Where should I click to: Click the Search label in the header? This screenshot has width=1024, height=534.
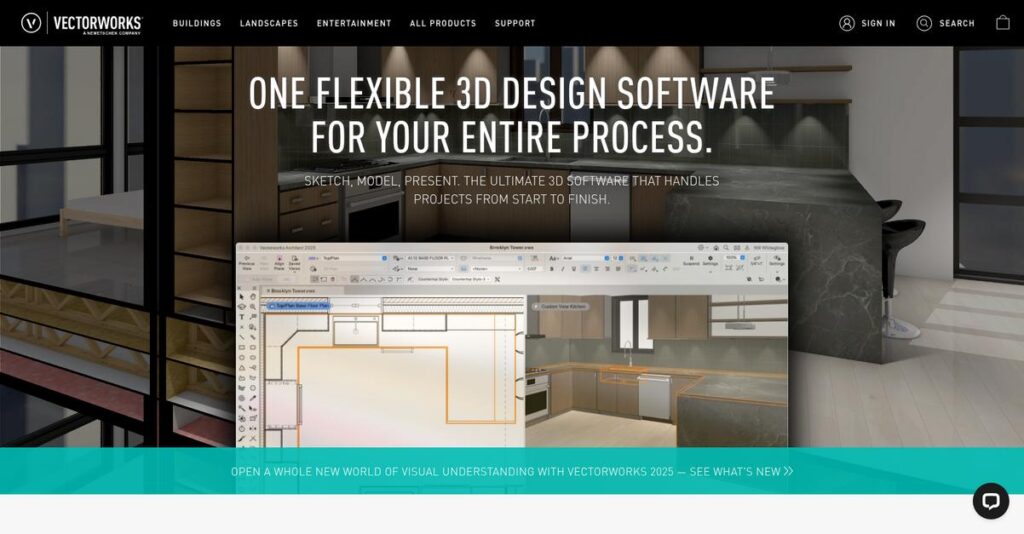pyautogui.click(x=957, y=23)
